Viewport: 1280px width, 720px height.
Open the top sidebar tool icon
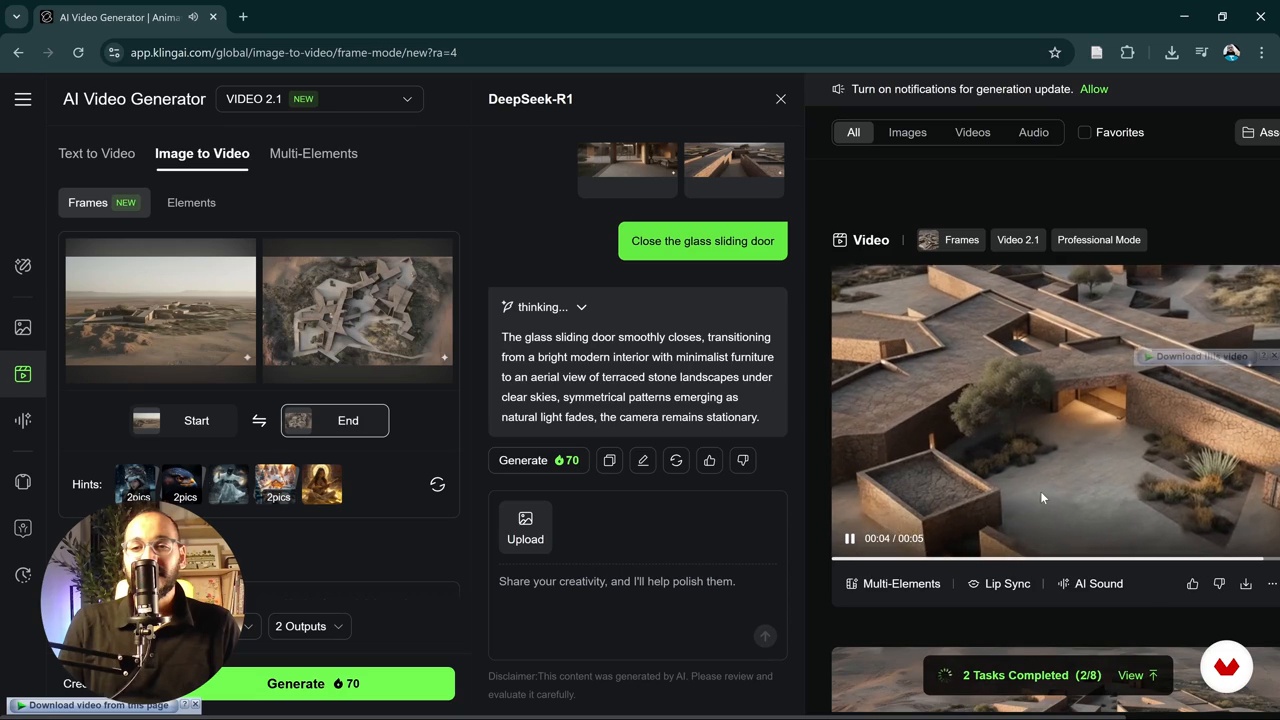click(23, 266)
